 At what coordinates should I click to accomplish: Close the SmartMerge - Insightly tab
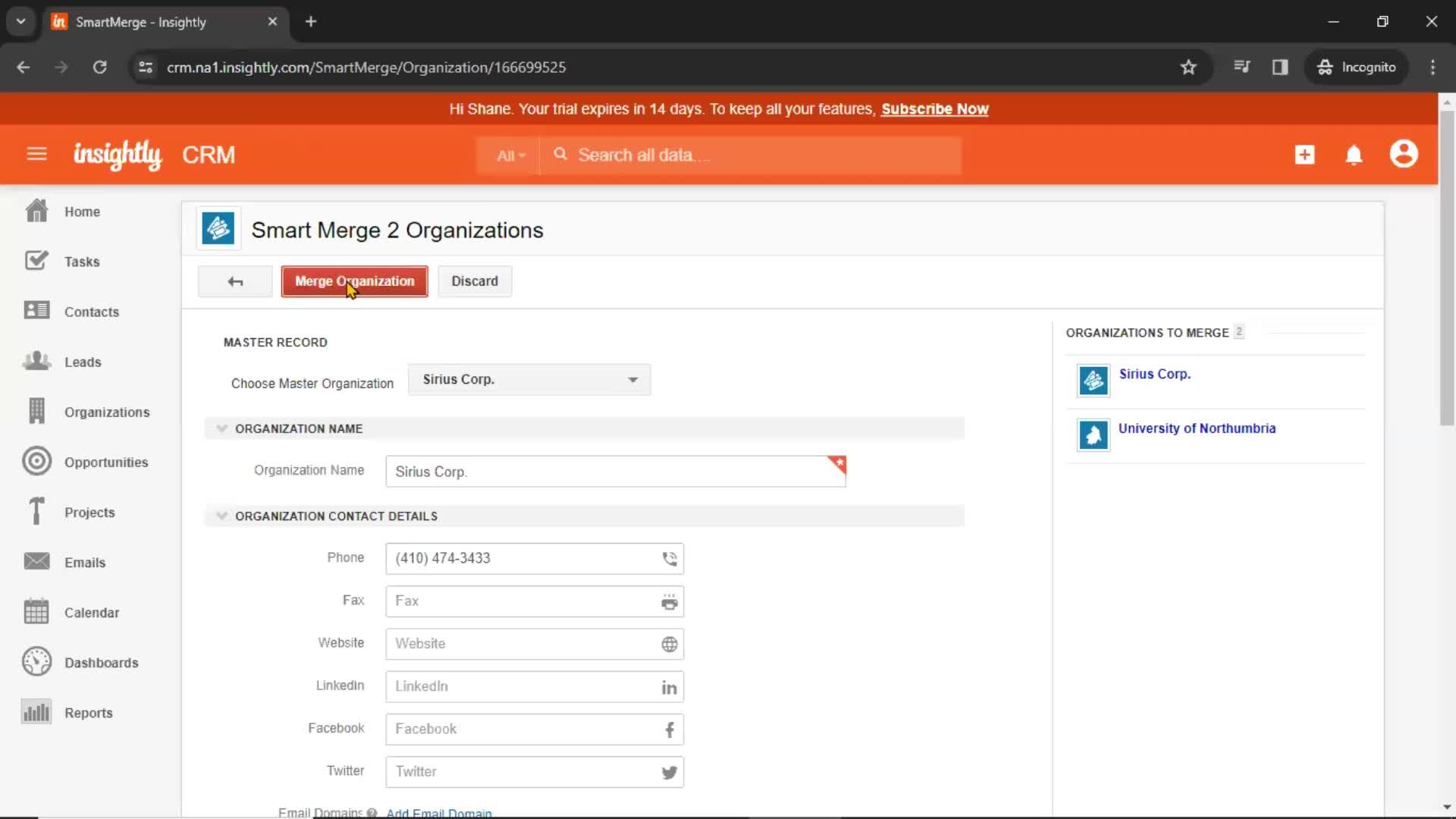coord(272,21)
